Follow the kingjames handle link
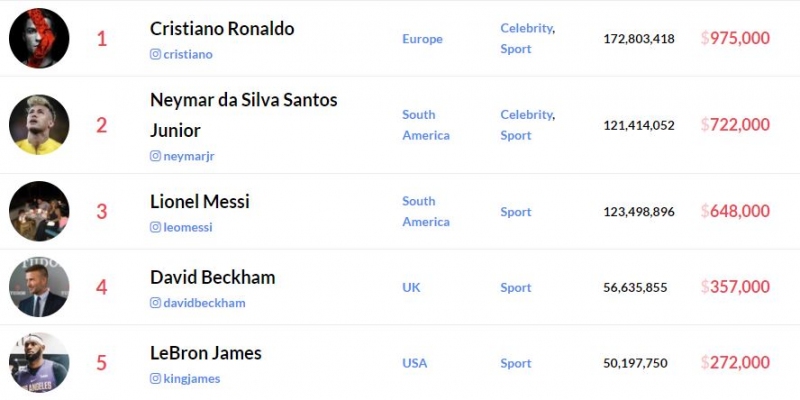The image size is (800, 400). coord(192,379)
